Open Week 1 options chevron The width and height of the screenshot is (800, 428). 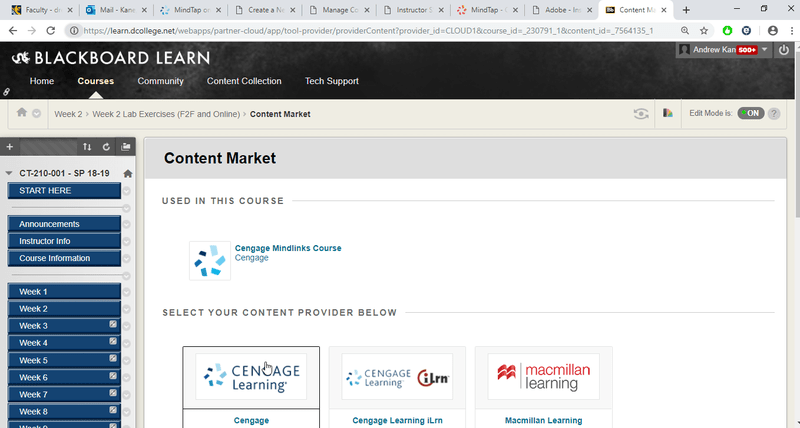(127, 292)
